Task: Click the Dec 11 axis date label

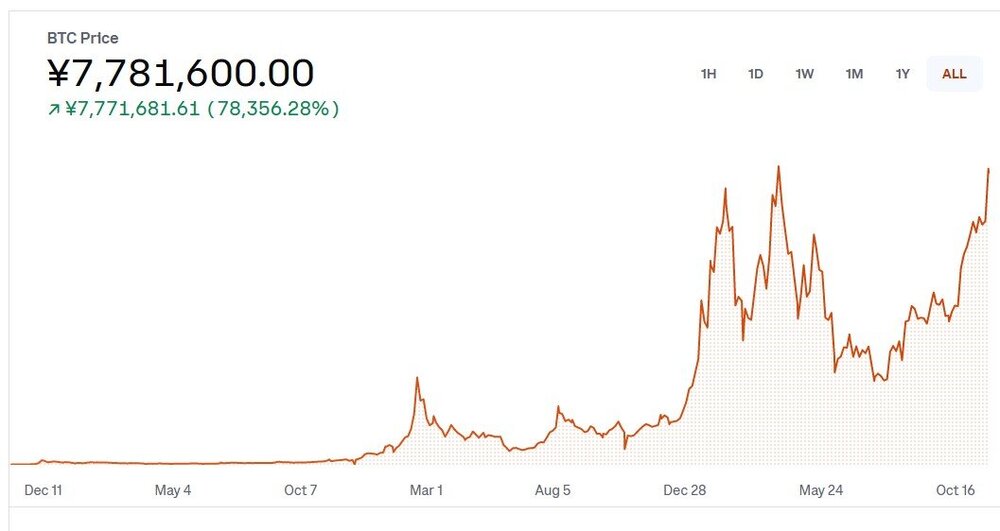Action: pyautogui.click(x=43, y=490)
